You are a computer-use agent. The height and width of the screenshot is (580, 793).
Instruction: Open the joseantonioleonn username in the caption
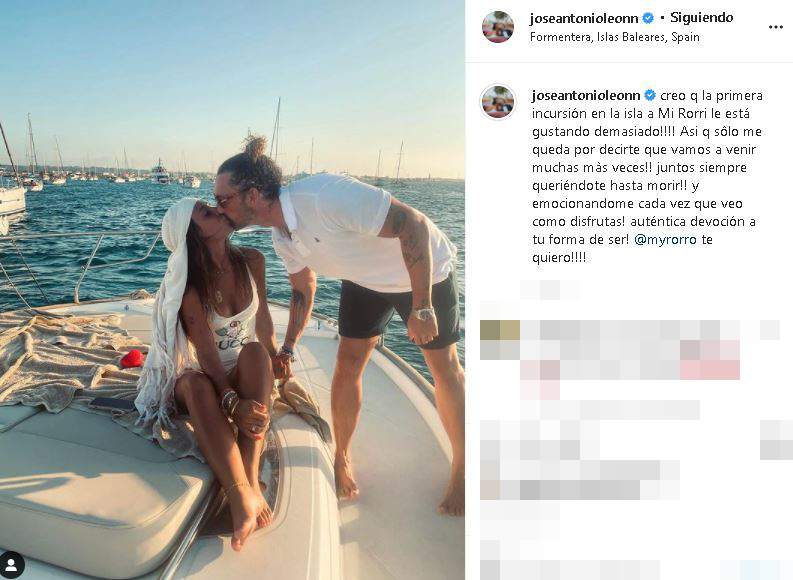(586, 96)
